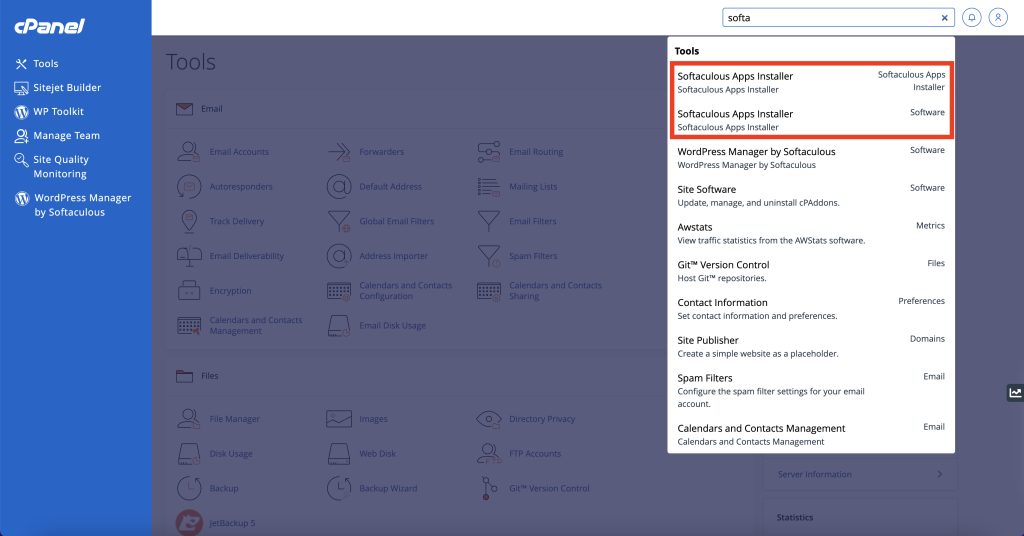This screenshot has width=1024, height=536.
Task: Open the notifications bell icon
Action: [x=972, y=18]
